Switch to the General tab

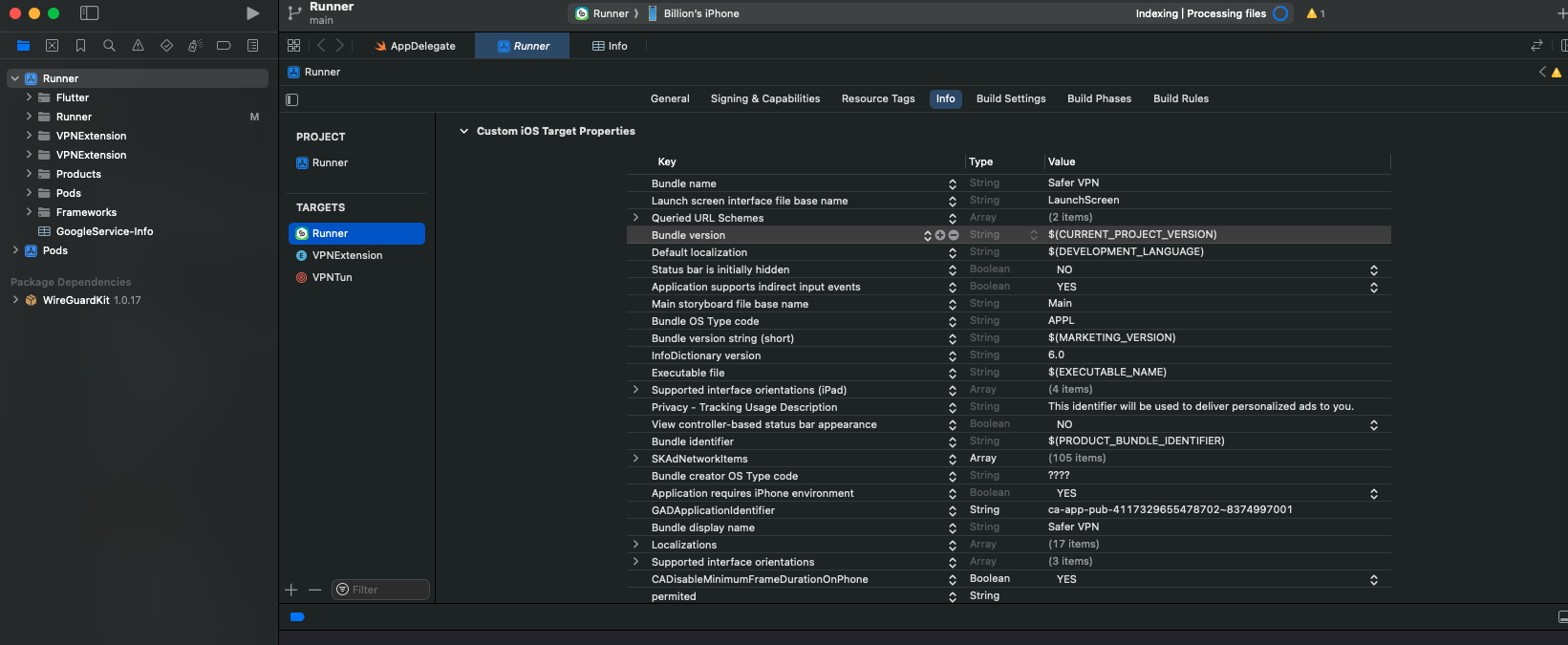pos(670,98)
